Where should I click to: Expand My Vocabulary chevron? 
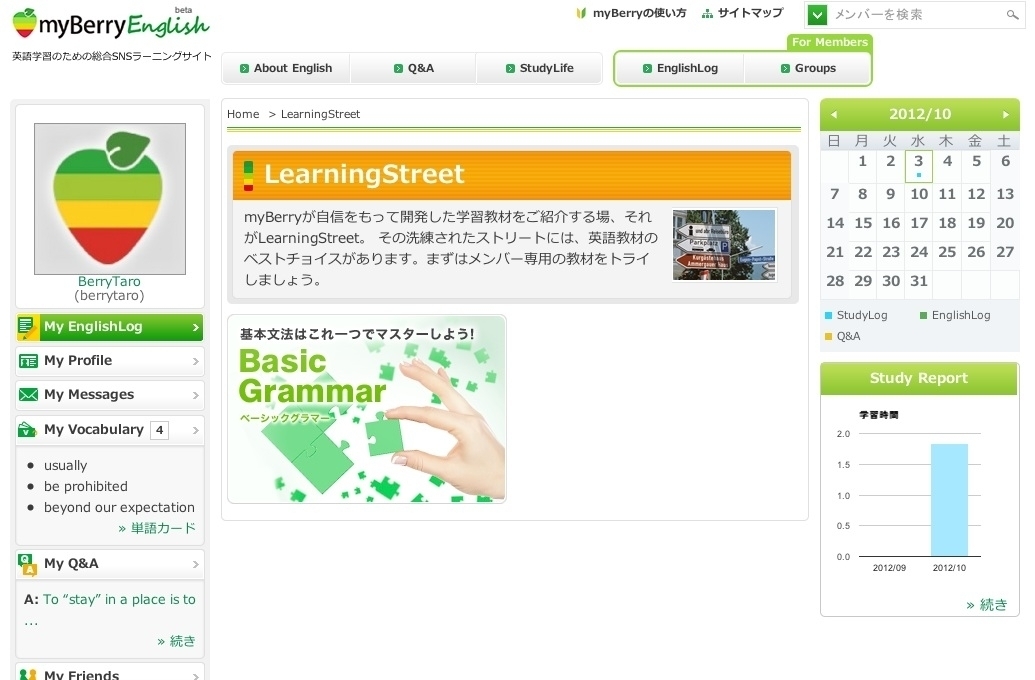(195, 430)
